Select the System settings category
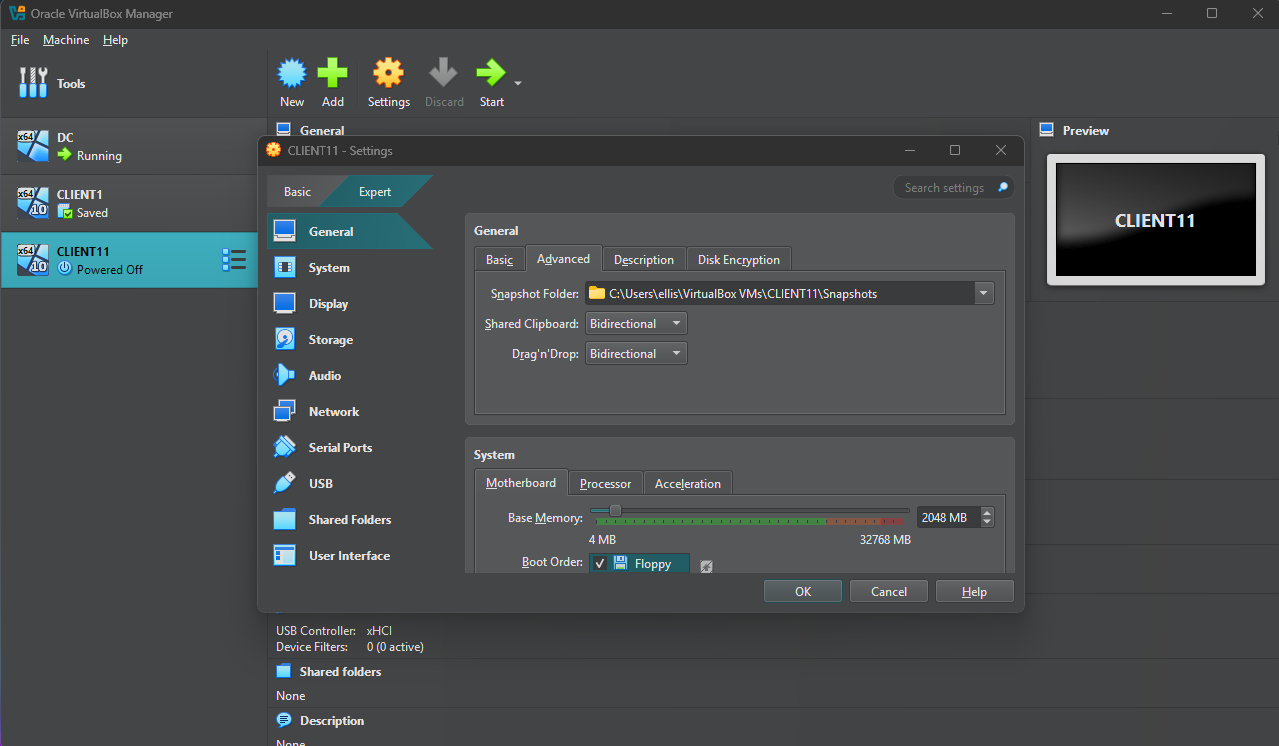 click(x=349, y=267)
